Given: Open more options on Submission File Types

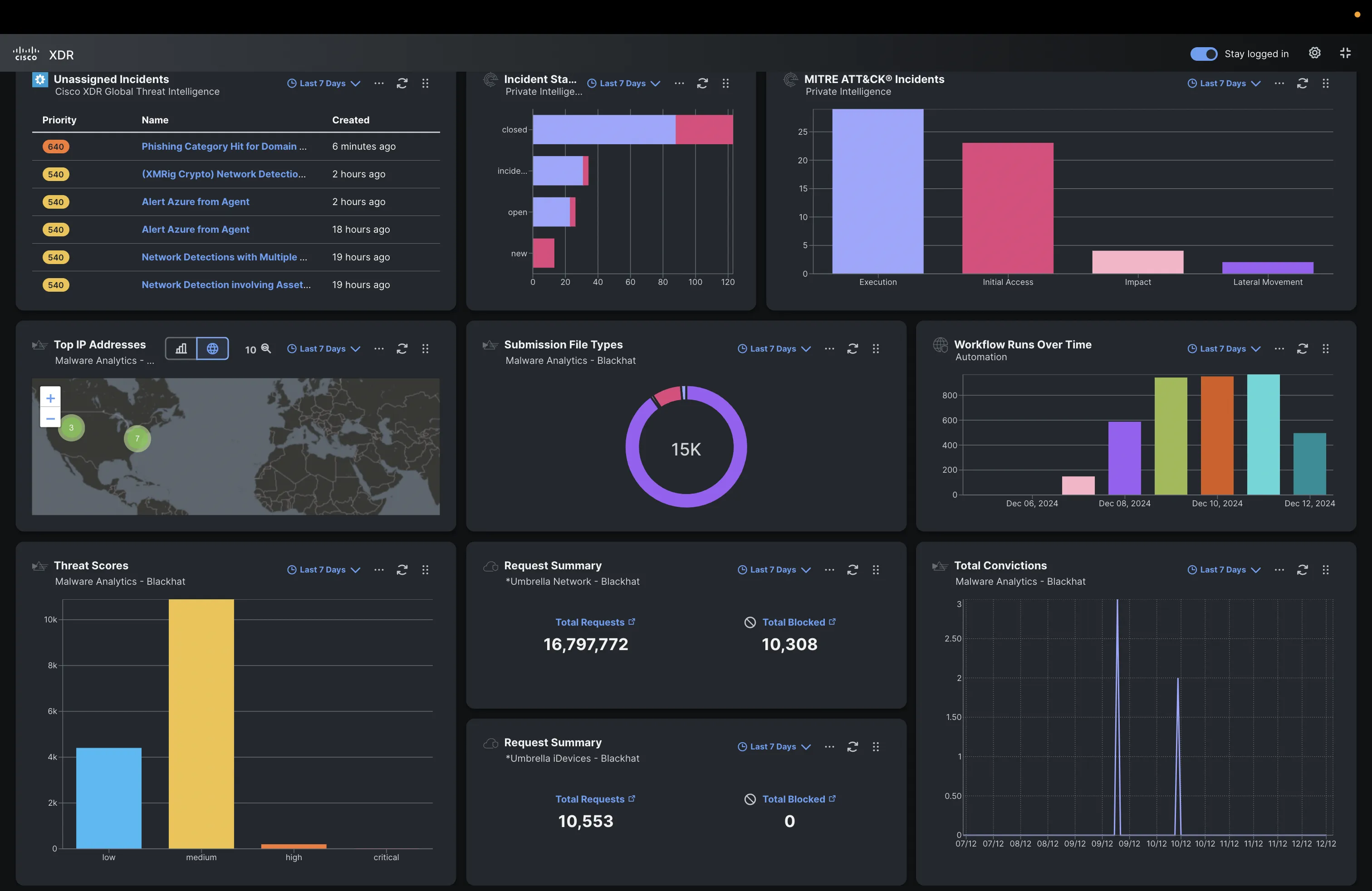Looking at the screenshot, I should click(829, 349).
